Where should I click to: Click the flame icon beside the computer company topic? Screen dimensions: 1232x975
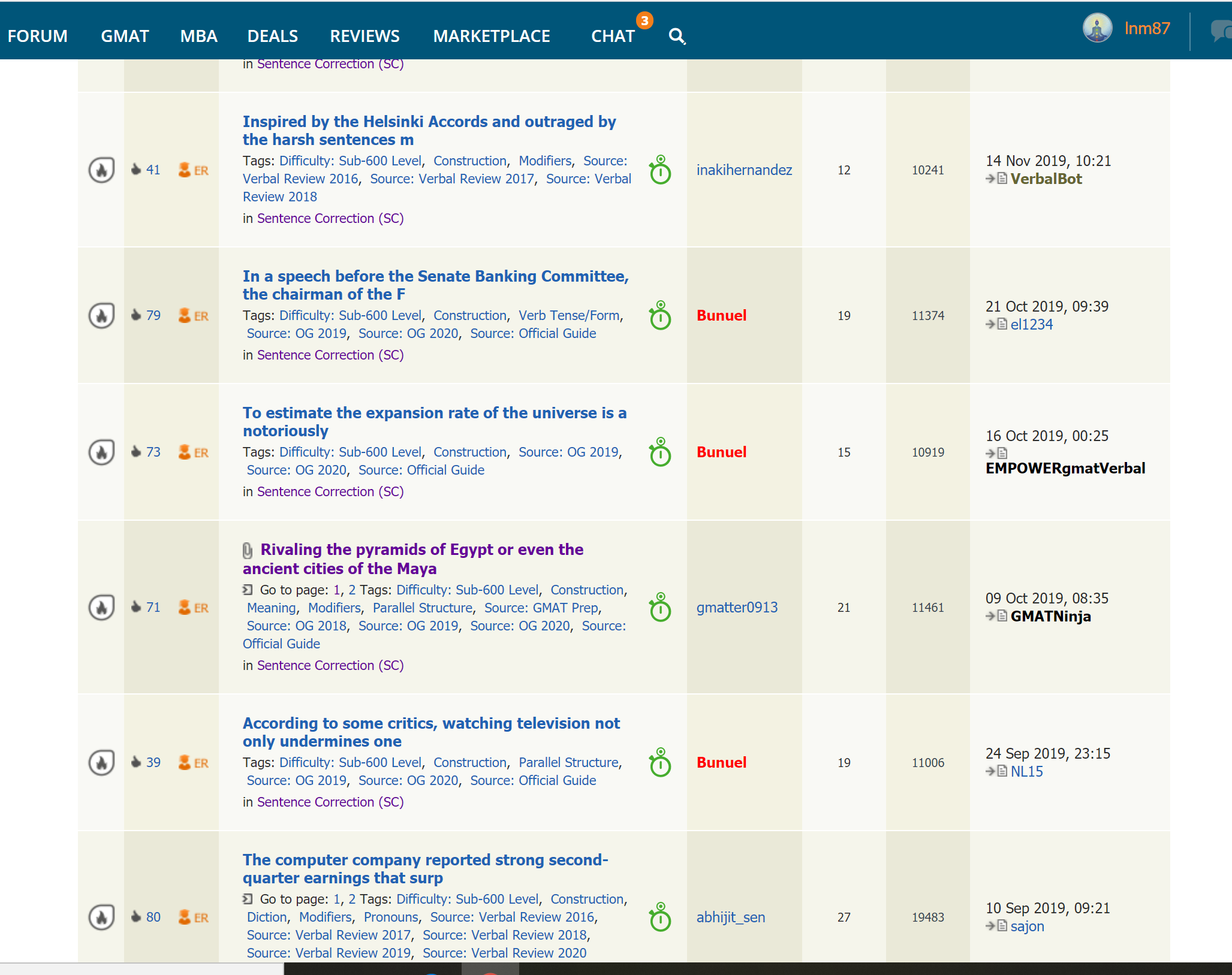[x=102, y=917]
